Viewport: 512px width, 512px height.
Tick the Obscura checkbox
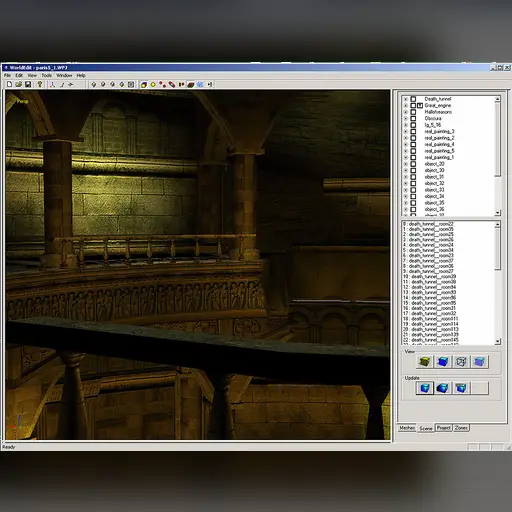point(413,118)
